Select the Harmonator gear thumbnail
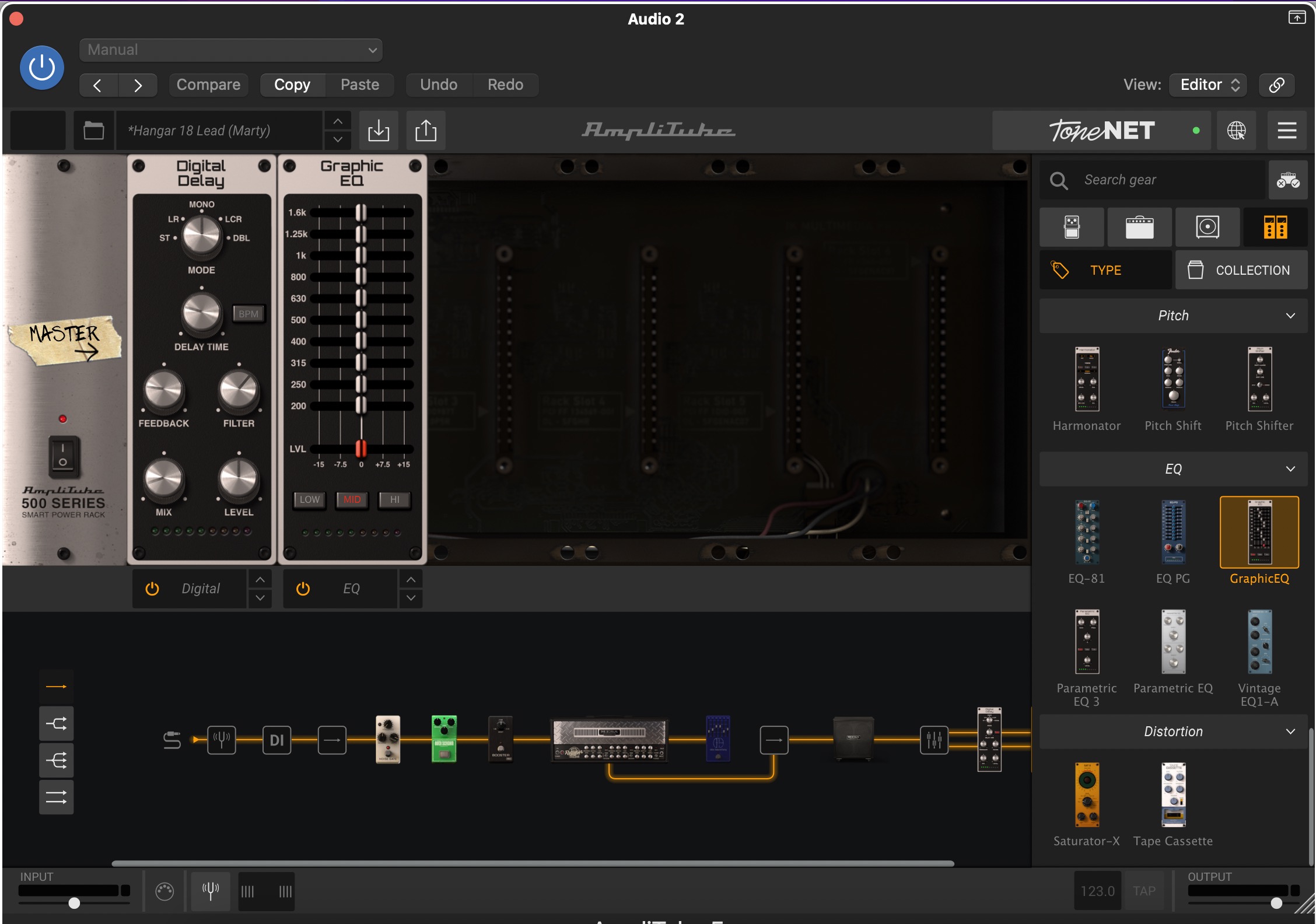The height and width of the screenshot is (924, 1316). [1087, 379]
